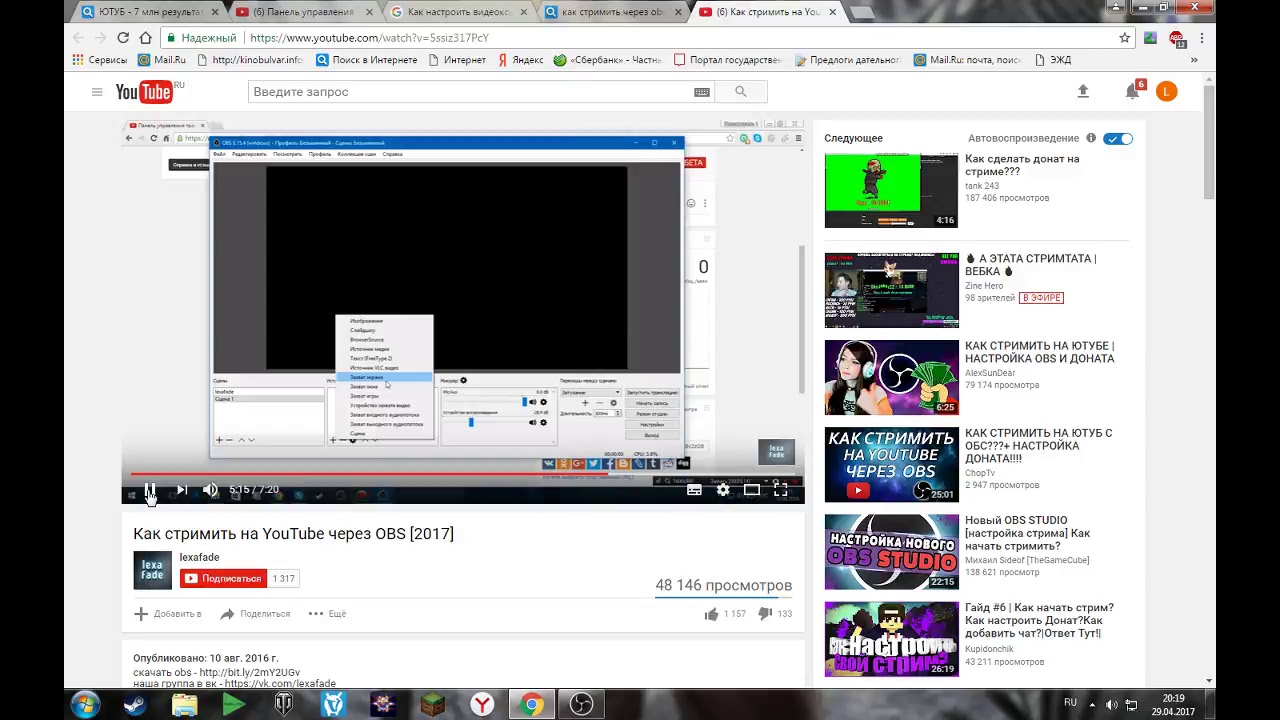Viewport: 1280px width, 720px height.
Task: Show autoplay info icon
Action: point(1091,138)
